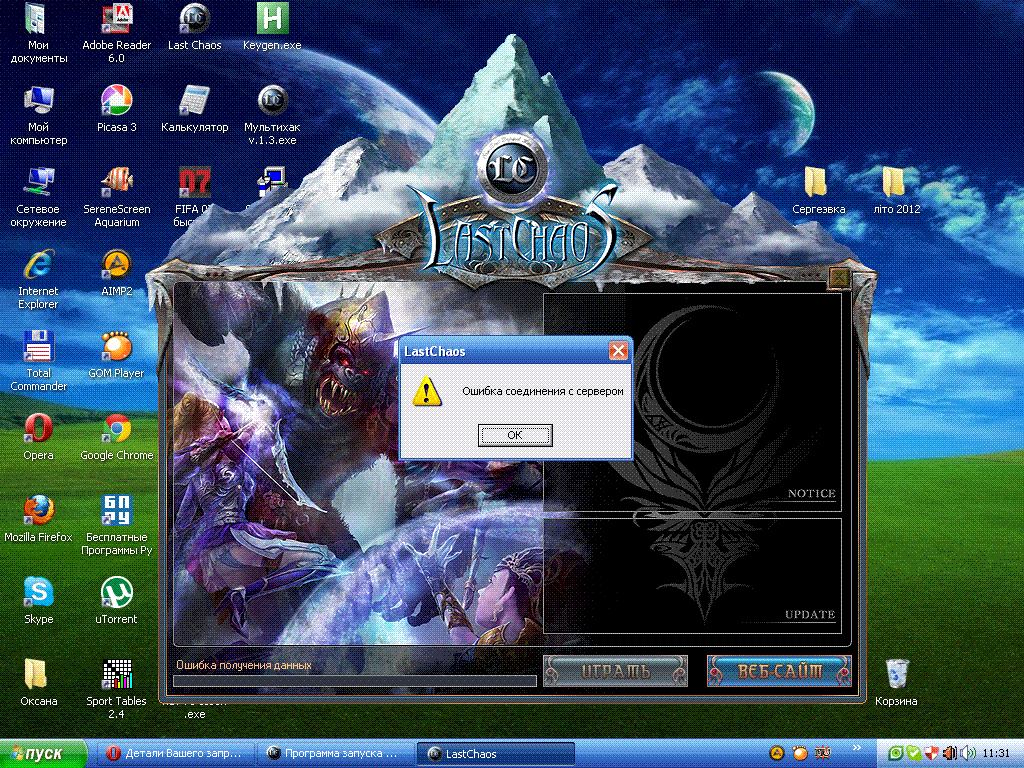Image resolution: width=1024 pixels, height=768 pixels.
Task: Click the yellow warning icon in dialog
Action: (426, 391)
